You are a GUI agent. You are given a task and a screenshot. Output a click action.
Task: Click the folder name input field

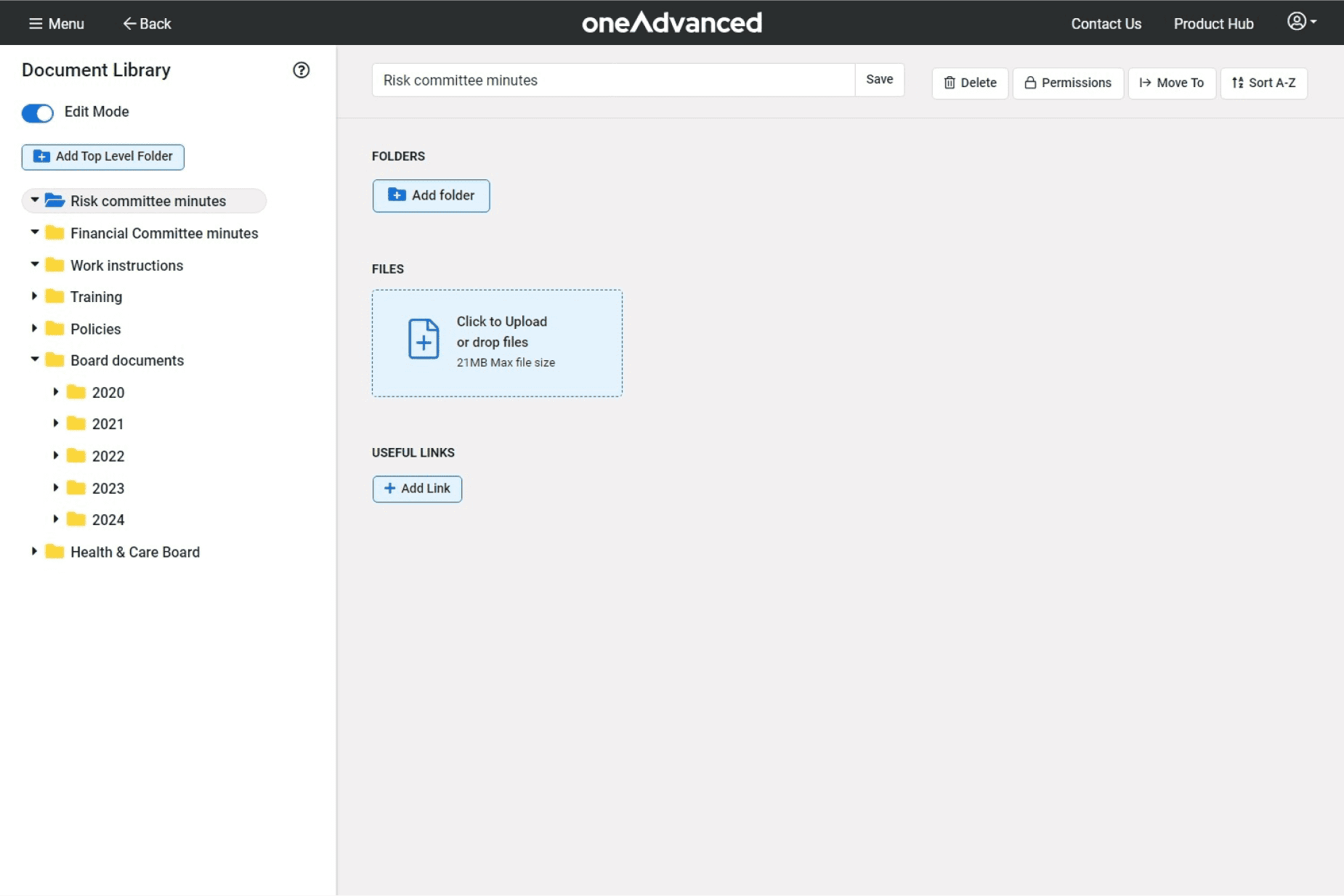point(612,80)
